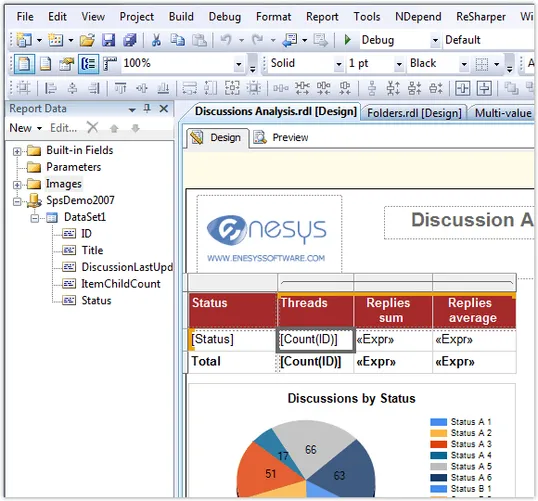Open the ReSharper menu
The height and width of the screenshot is (501, 538).
click(x=481, y=16)
